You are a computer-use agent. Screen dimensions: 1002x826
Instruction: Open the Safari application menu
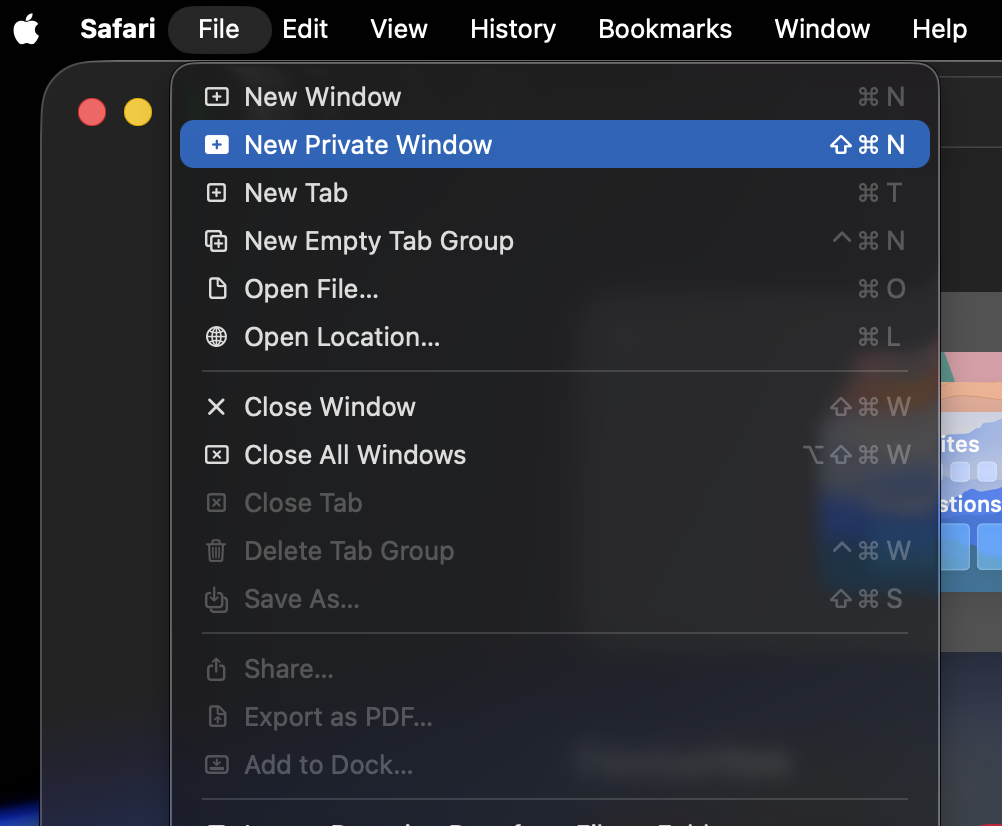(x=118, y=29)
